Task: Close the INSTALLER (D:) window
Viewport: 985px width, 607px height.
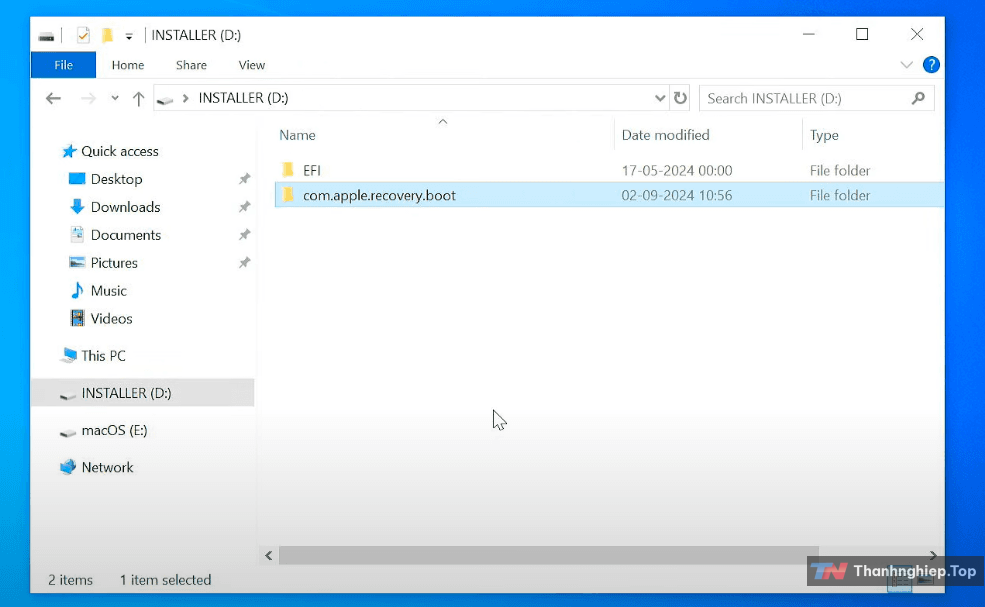Action: [917, 35]
